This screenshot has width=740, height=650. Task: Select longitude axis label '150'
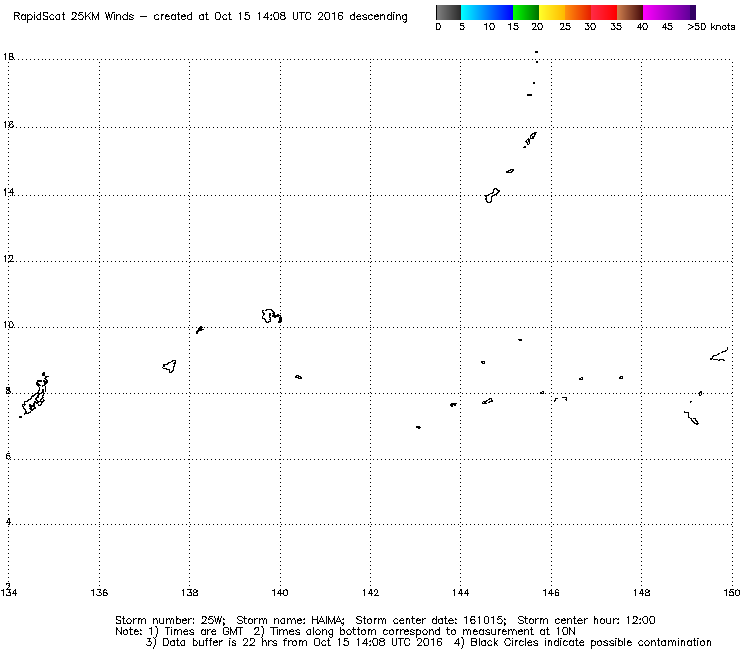point(732,592)
